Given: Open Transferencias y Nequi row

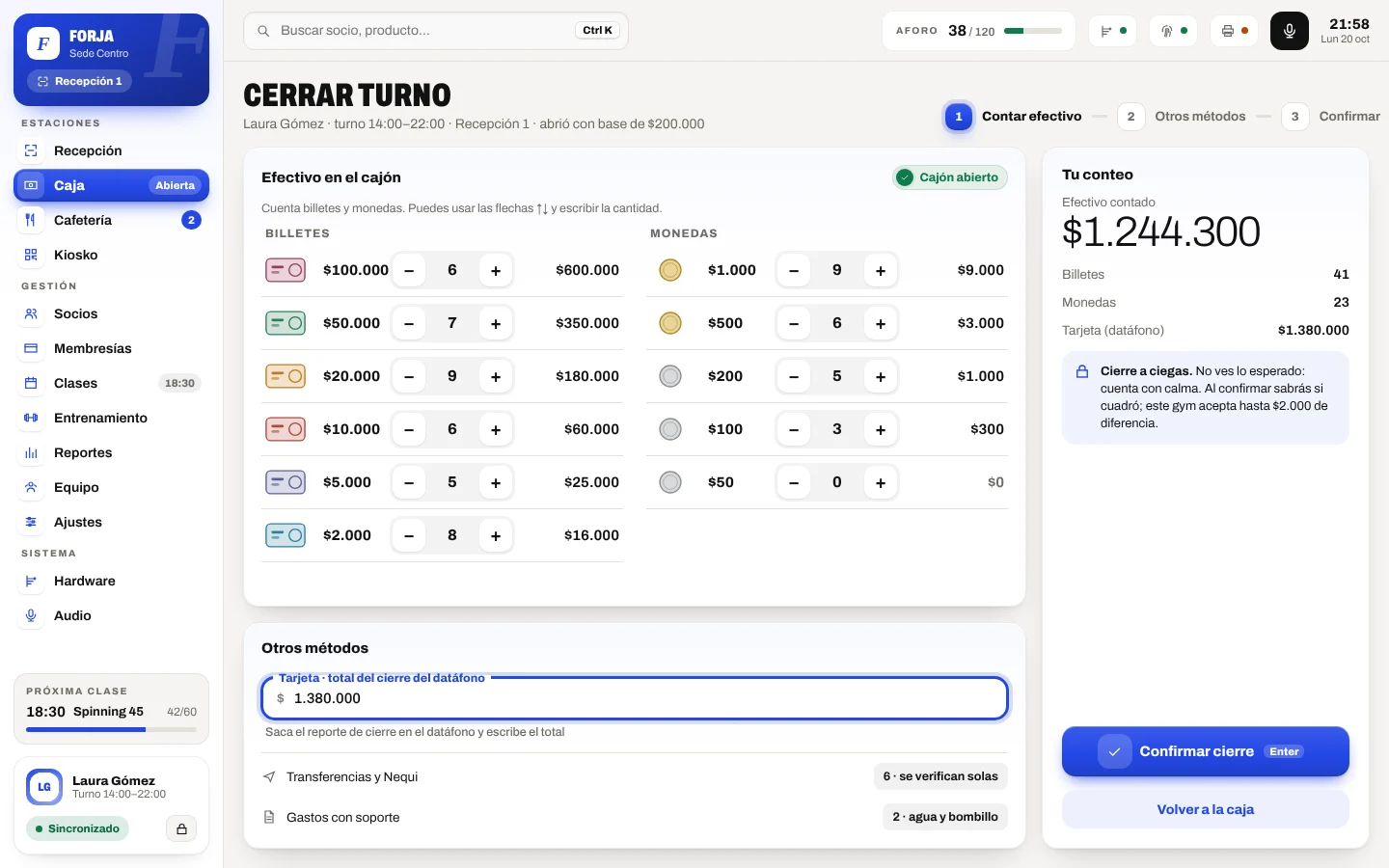Looking at the screenshot, I should 635,776.
